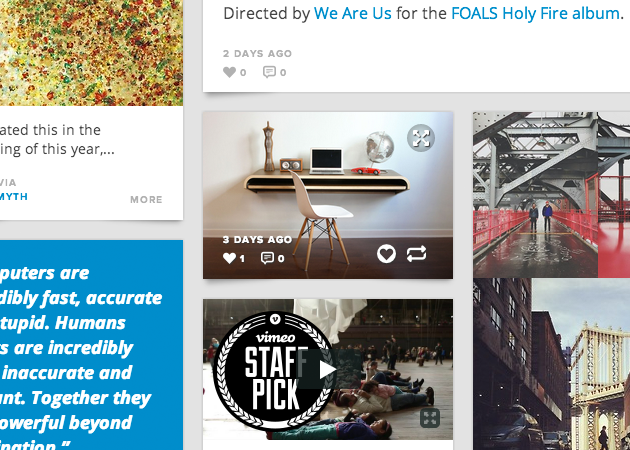This screenshot has height=450, width=630.
Task: Open the Manhattan Bridge street photo
Action: [551, 364]
